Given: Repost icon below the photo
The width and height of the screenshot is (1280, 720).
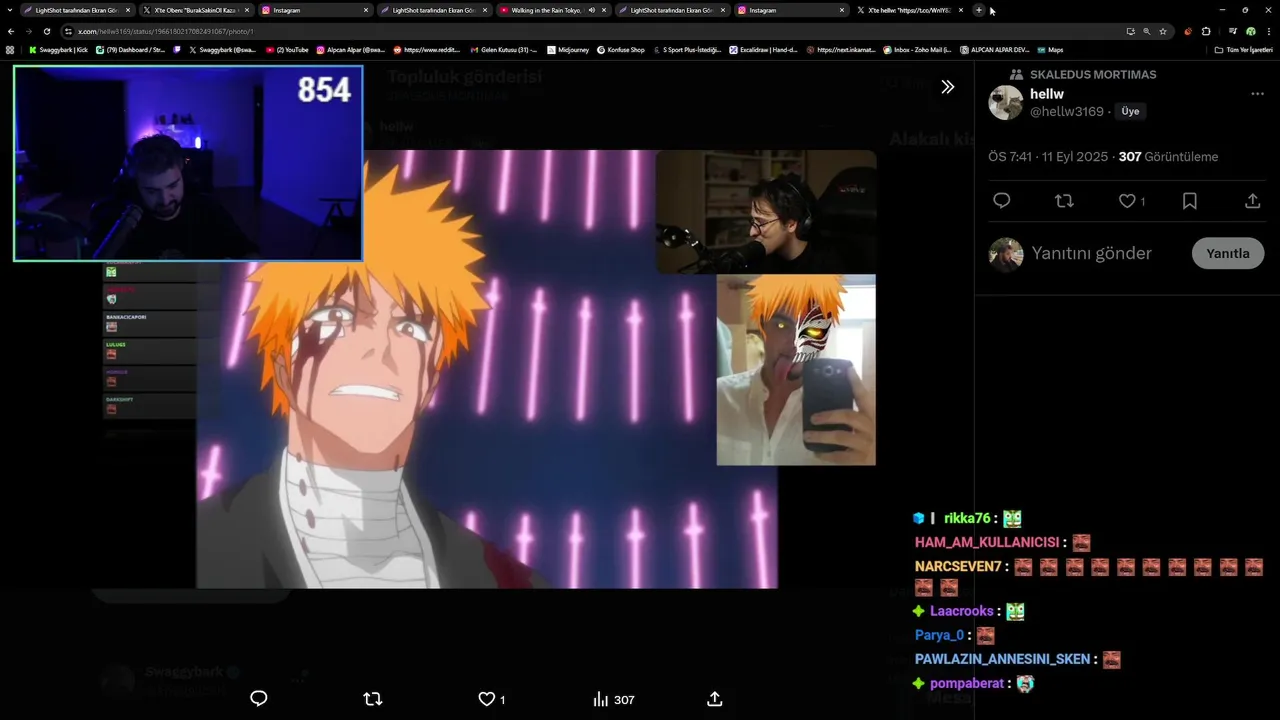Looking at the screenshot, I should point(373,699).
